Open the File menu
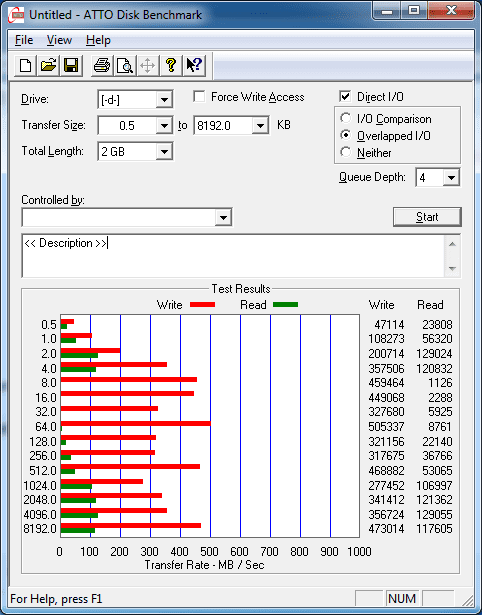Viewport: 482px width, 615px height. (x=24, y=40)
